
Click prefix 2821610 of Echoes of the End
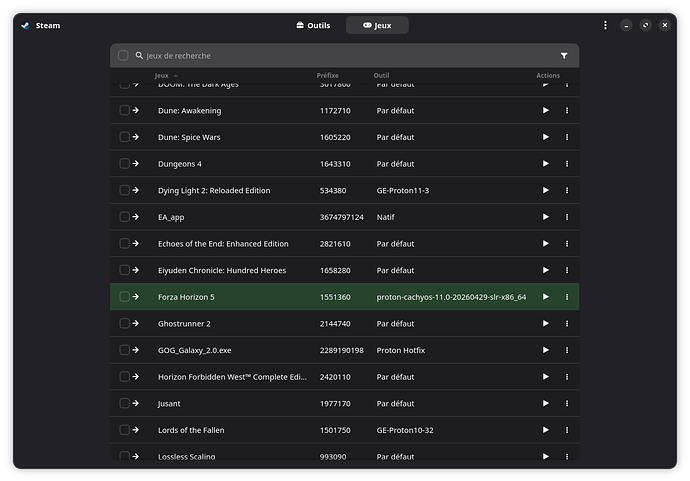point(335,244)
